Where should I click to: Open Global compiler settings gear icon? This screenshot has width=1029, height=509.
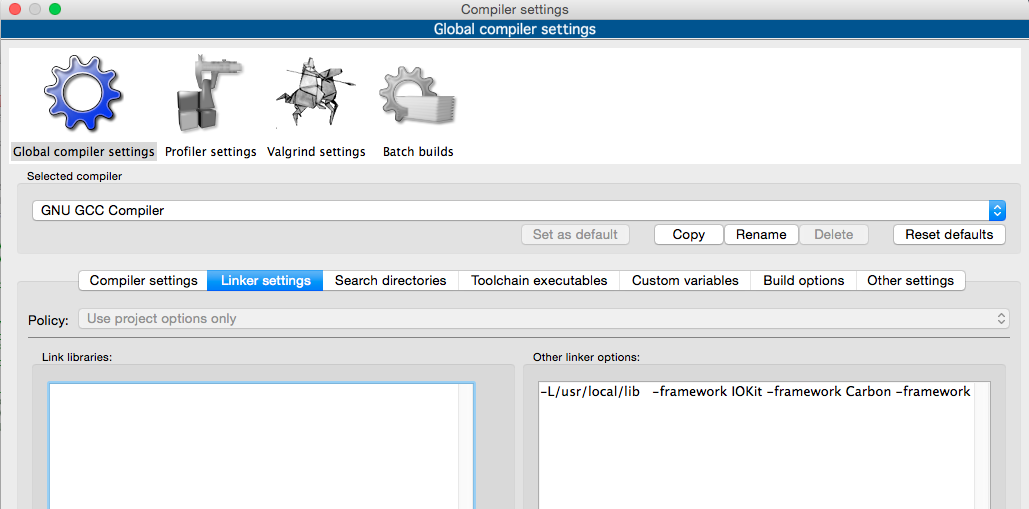pyautogui.click(x=83, y=94)
